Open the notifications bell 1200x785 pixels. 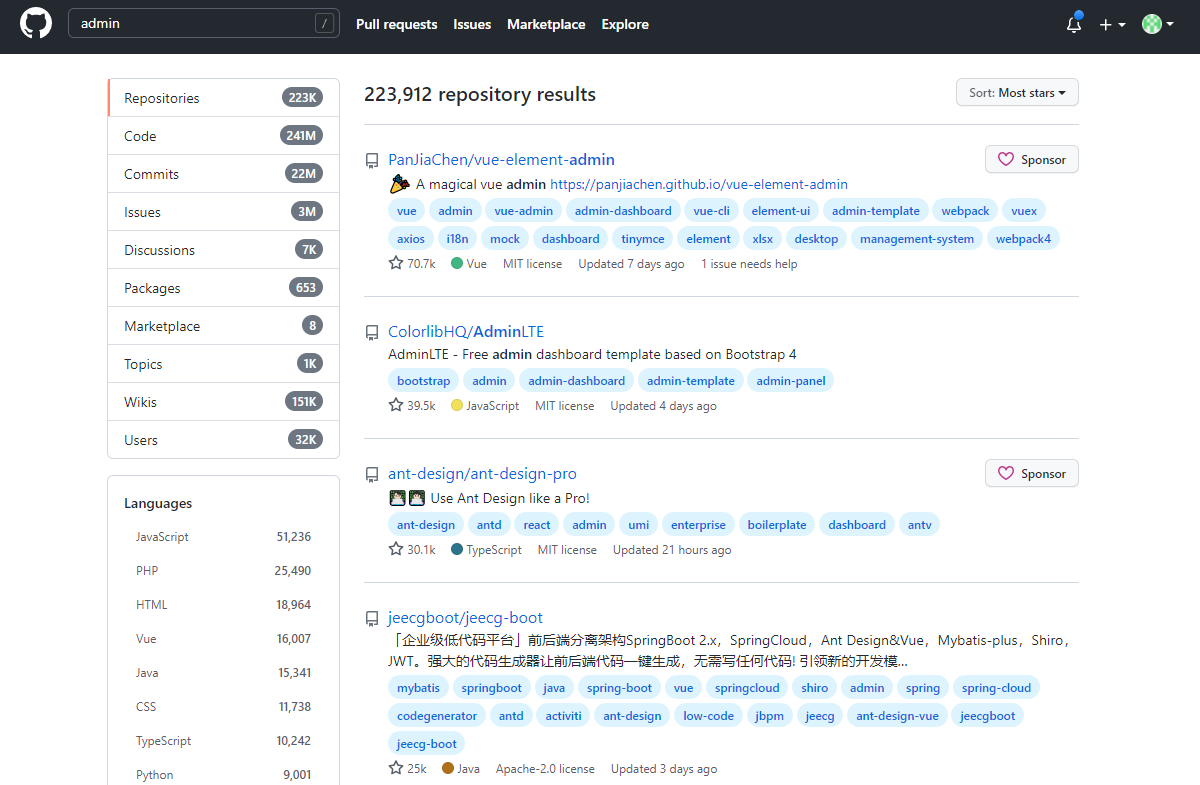(x=1074, y=25)
